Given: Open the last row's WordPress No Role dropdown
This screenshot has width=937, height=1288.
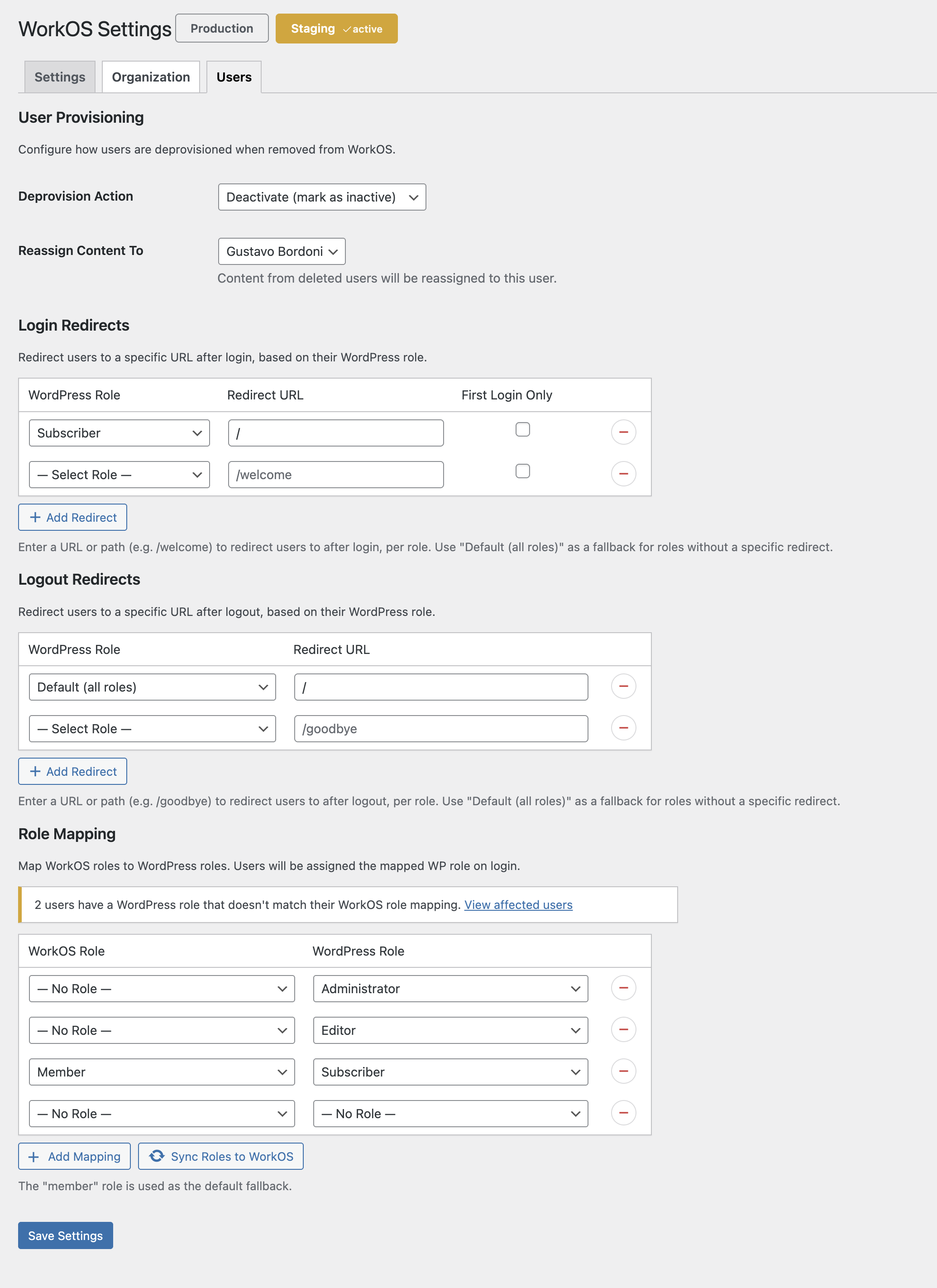Looking at the screenshot, I should point(451,1114).
